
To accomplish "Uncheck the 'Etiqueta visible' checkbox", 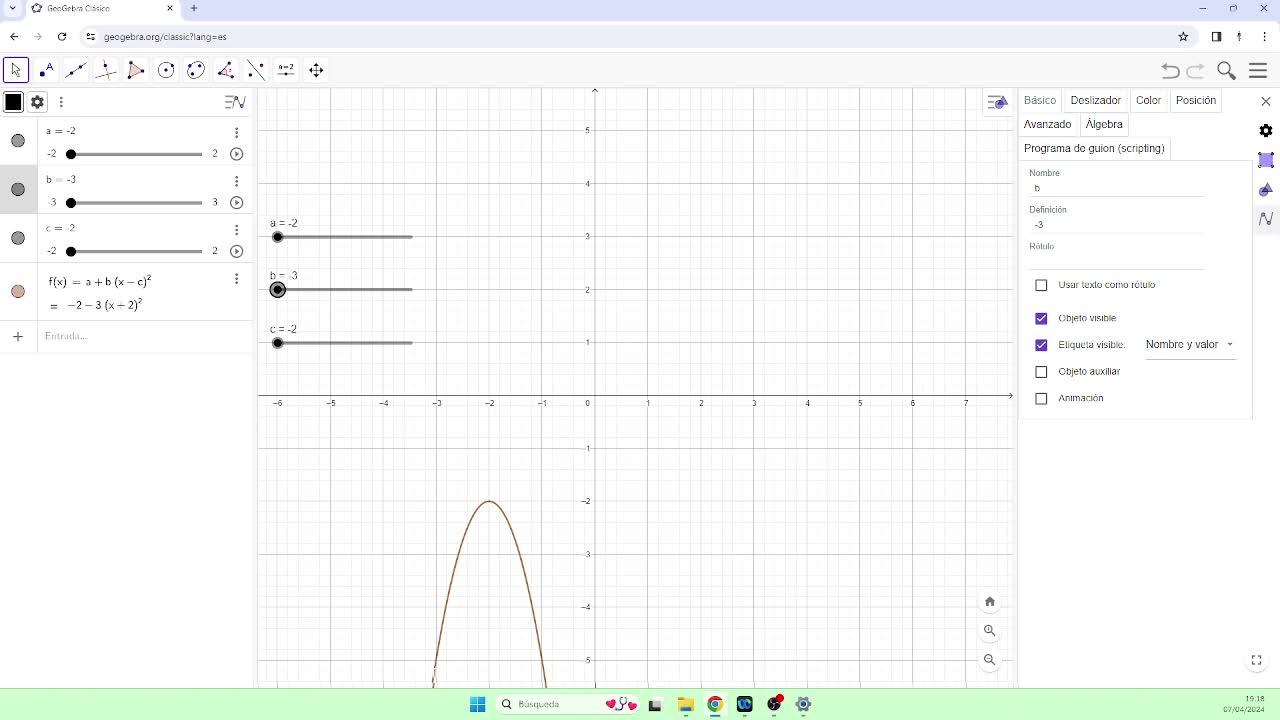I will coord(1041,345).
